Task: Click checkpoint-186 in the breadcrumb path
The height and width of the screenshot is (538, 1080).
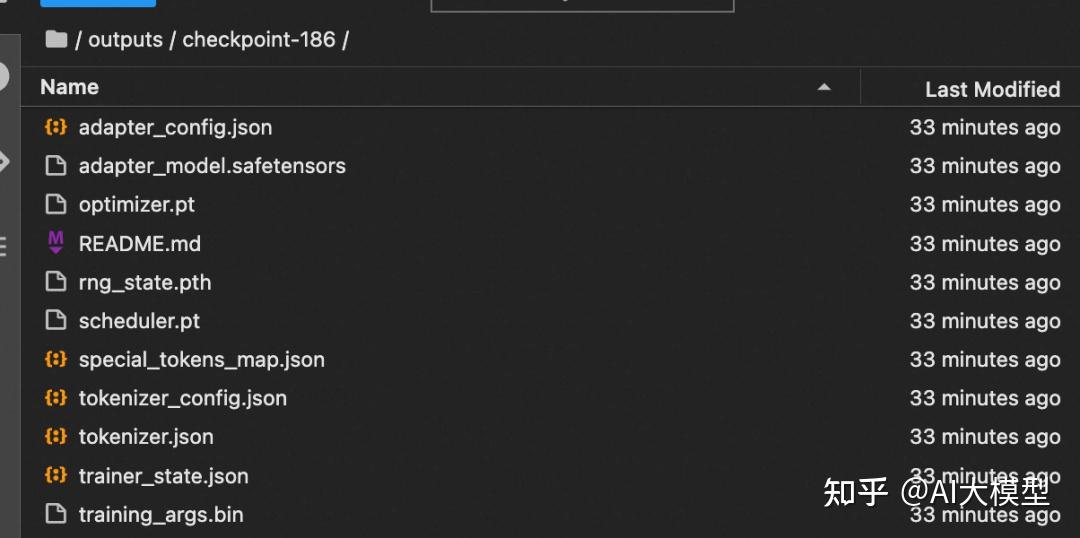Action: pos(258,40)
